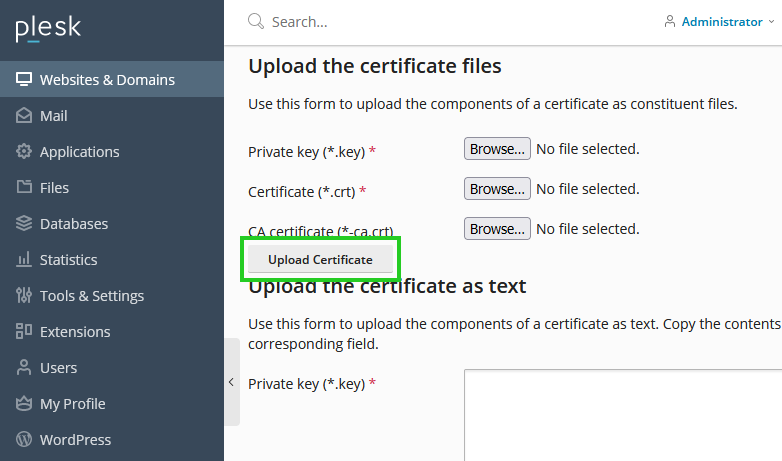Open WordPress from sidebar
The height and width of the screenshot is (461, 782).
point(112,439)
